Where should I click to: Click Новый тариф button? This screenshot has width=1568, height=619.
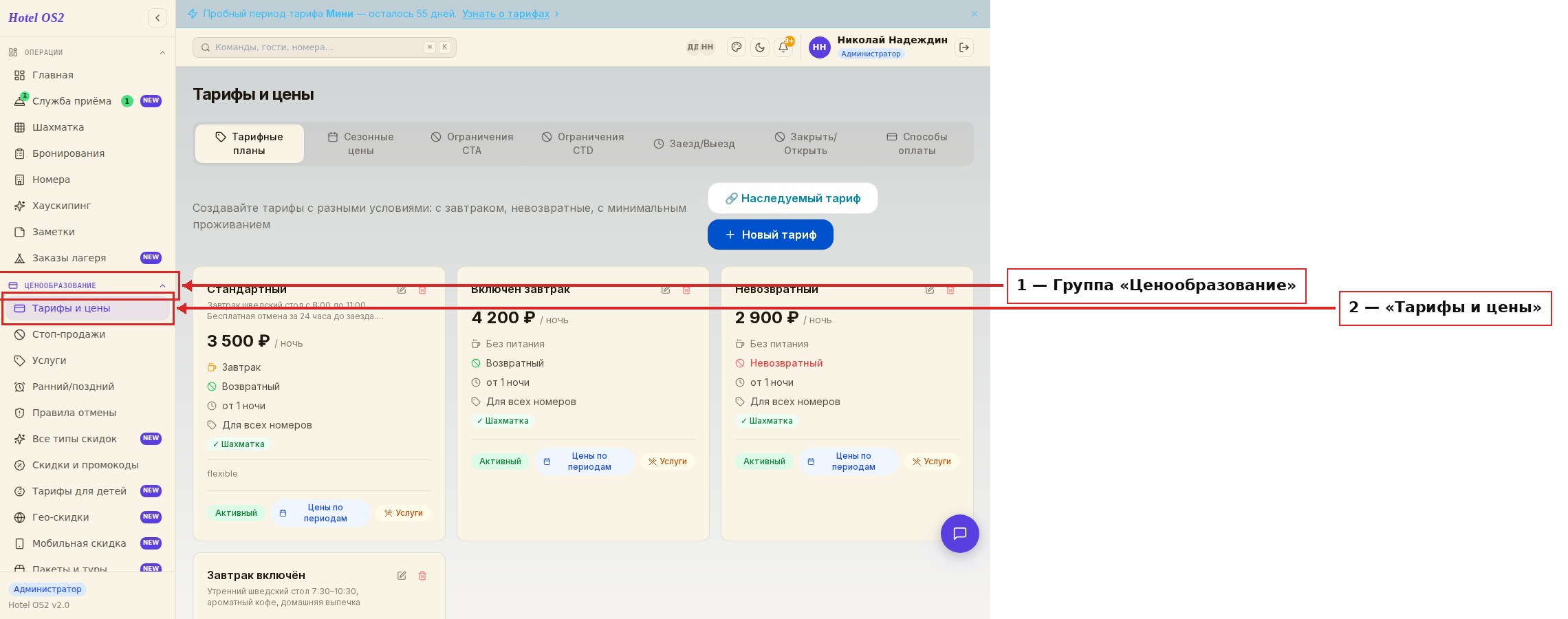(770, 235)
